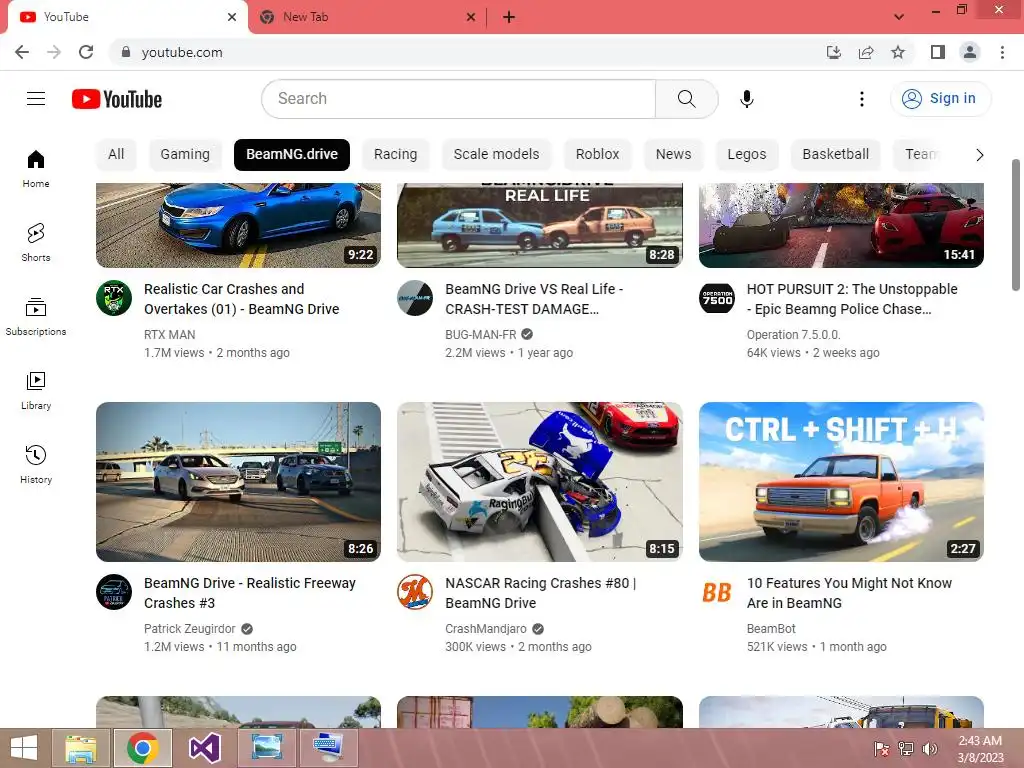
Task: Open Operation 7.5.0.0. channel avatar
Action: pos(717,298)
